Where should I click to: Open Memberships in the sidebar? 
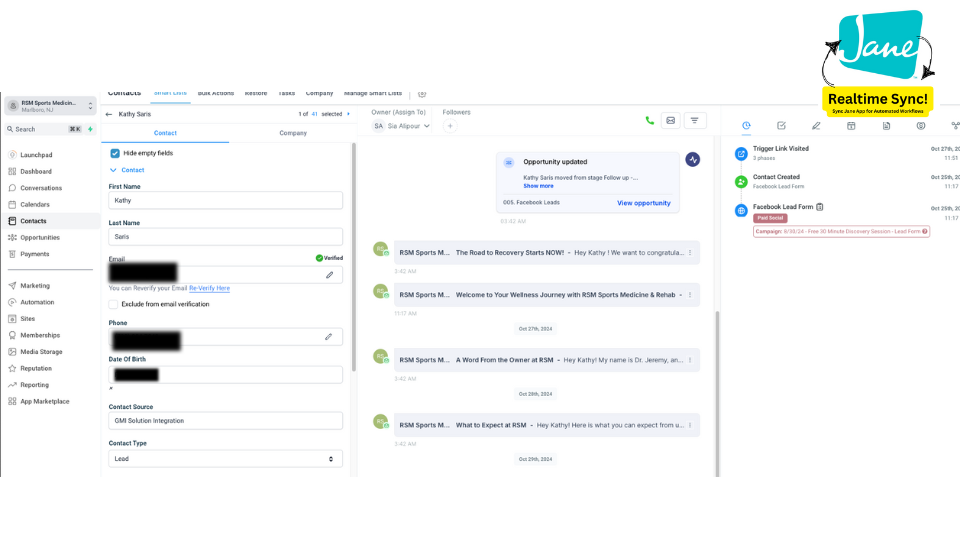tap(40, 336)
